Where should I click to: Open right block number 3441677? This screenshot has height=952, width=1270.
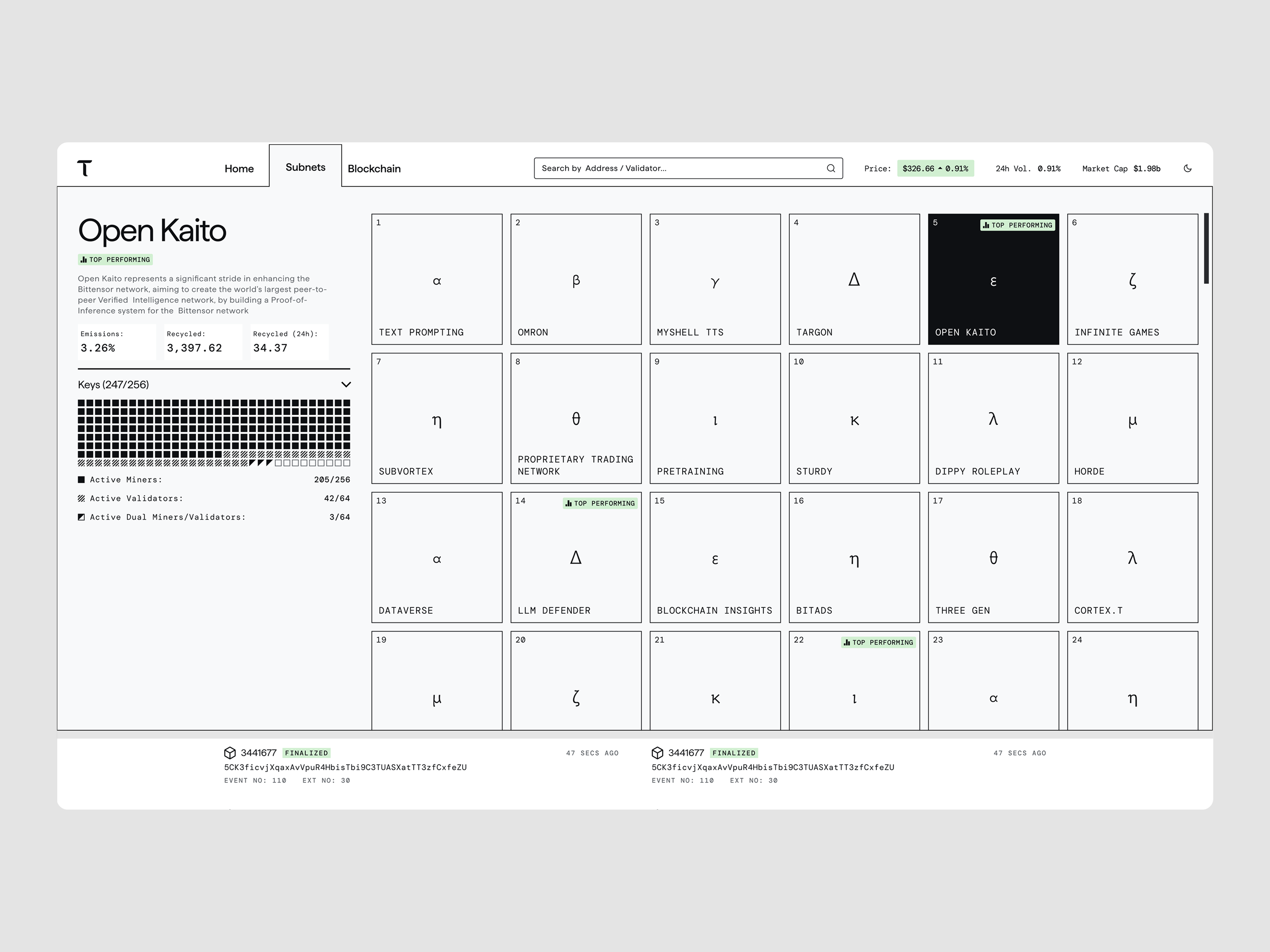pos(686,752)
